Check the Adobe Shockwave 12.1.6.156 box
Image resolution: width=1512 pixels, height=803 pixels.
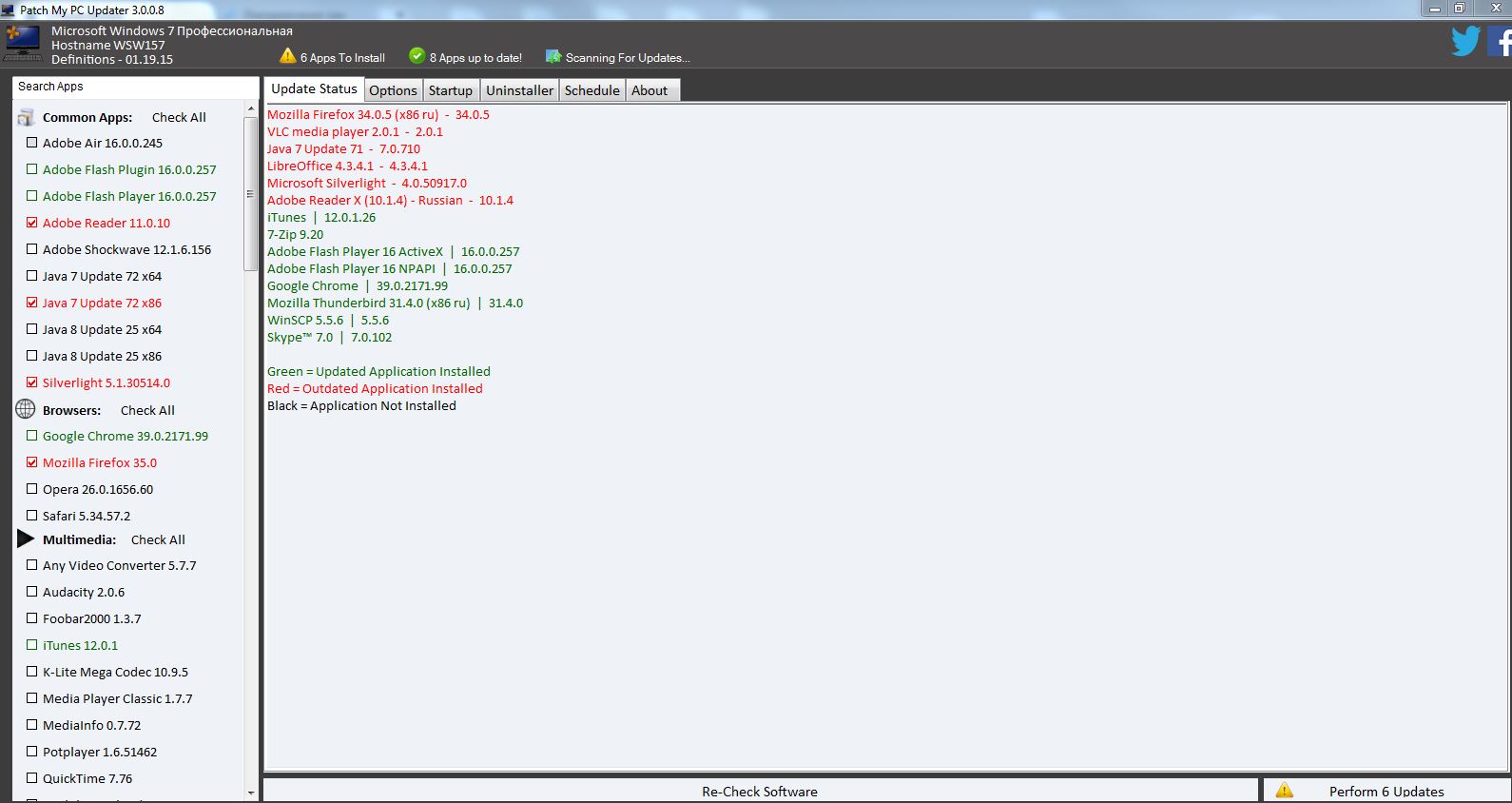point(32,249)
